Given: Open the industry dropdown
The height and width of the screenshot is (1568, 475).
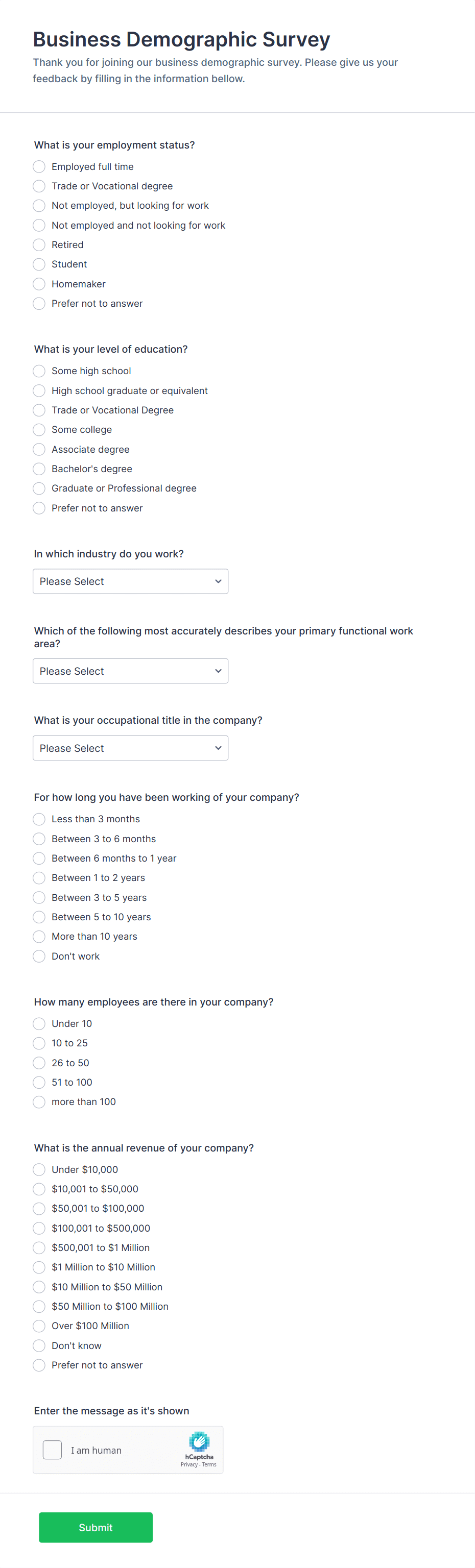Looking at the screenshot, I should coord(130,581).
